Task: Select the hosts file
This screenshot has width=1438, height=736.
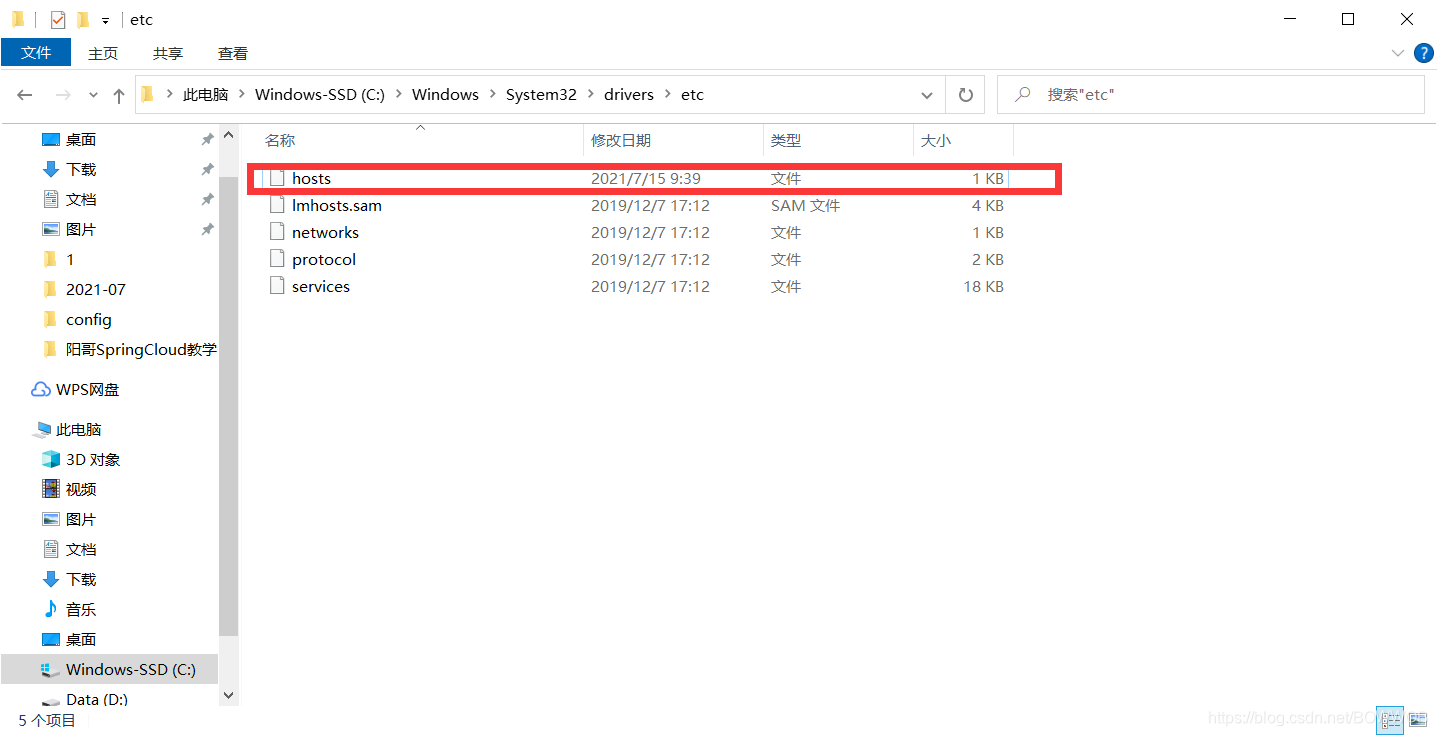Action: tap(635, 178)
